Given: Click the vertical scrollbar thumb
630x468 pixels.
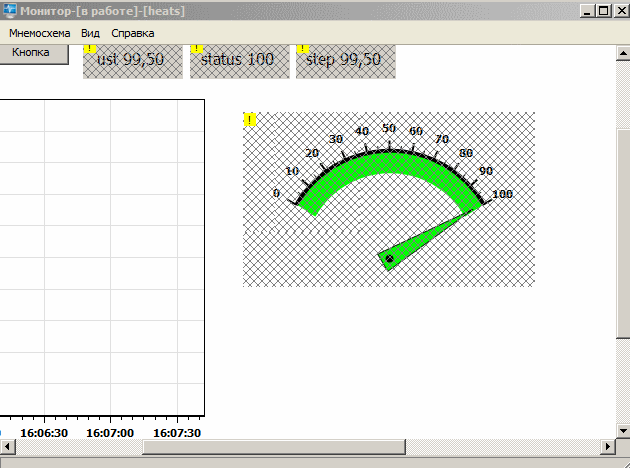Looking at the screenshot, I should coord(623,234).
